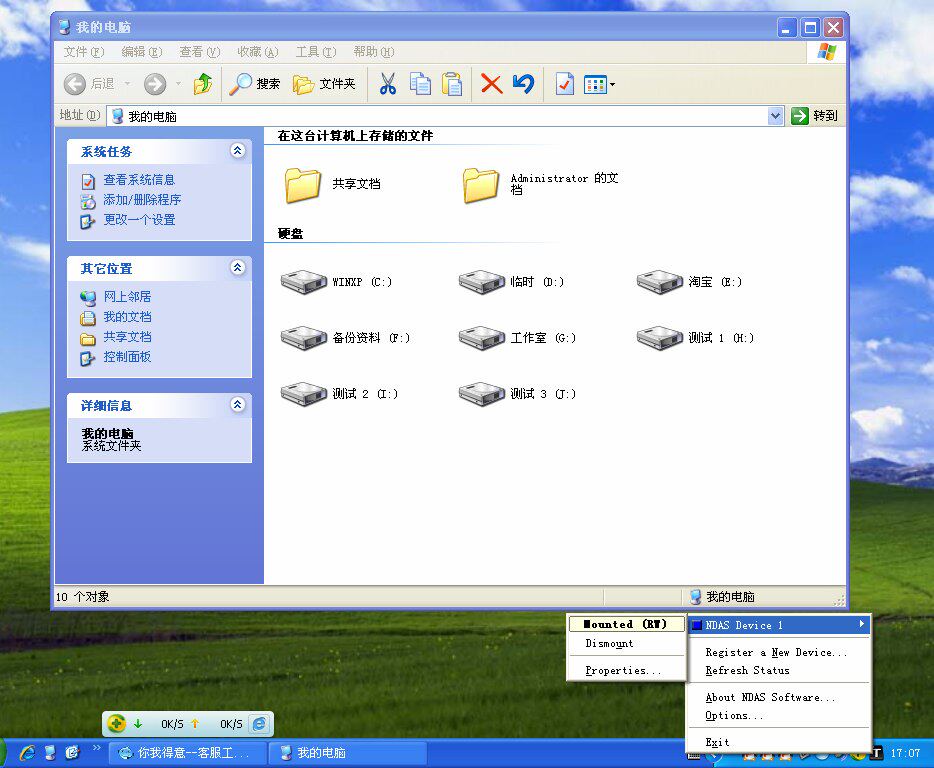Show the Folders (文件夹) tree pane
This screenshot has height=768, width=934.
pos(325,84)
